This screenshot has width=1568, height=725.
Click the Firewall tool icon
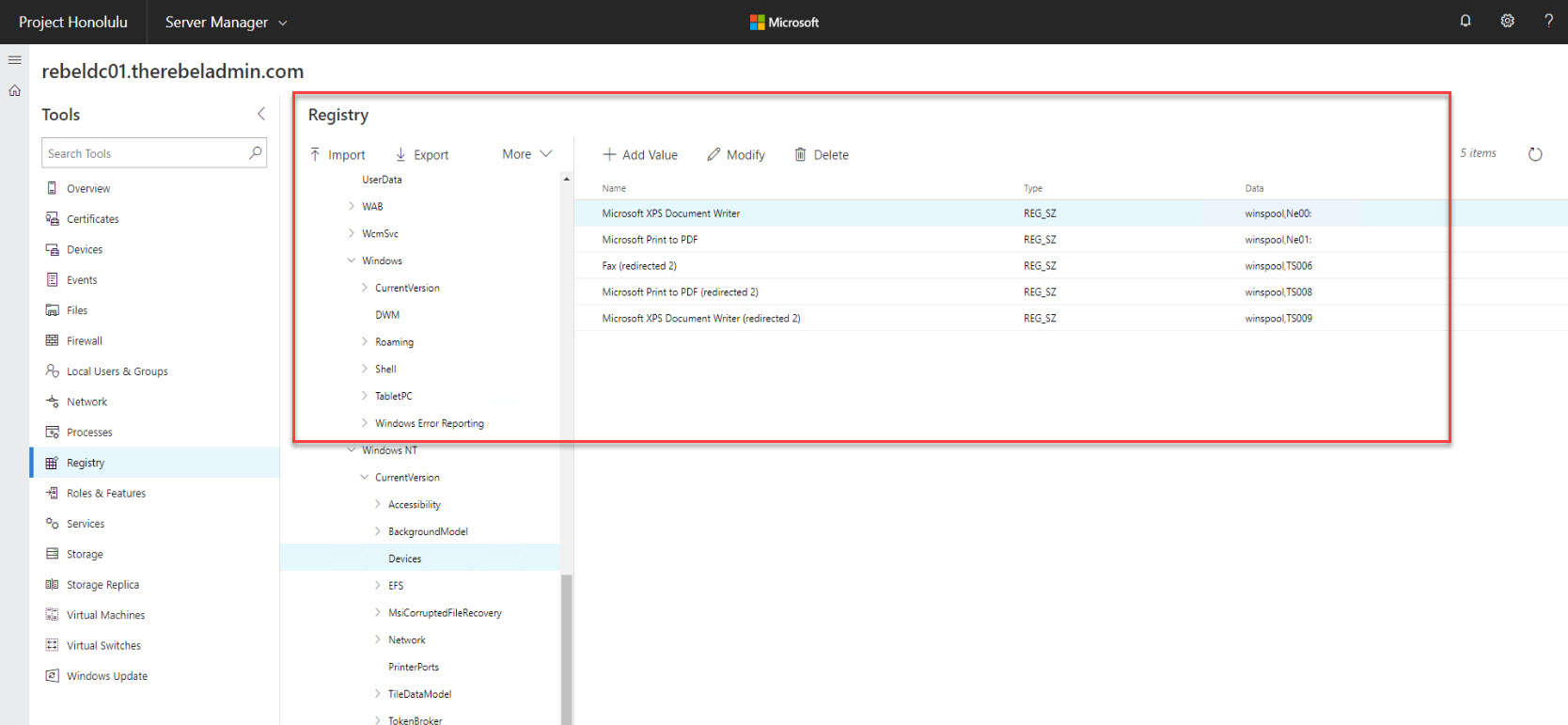52,340
